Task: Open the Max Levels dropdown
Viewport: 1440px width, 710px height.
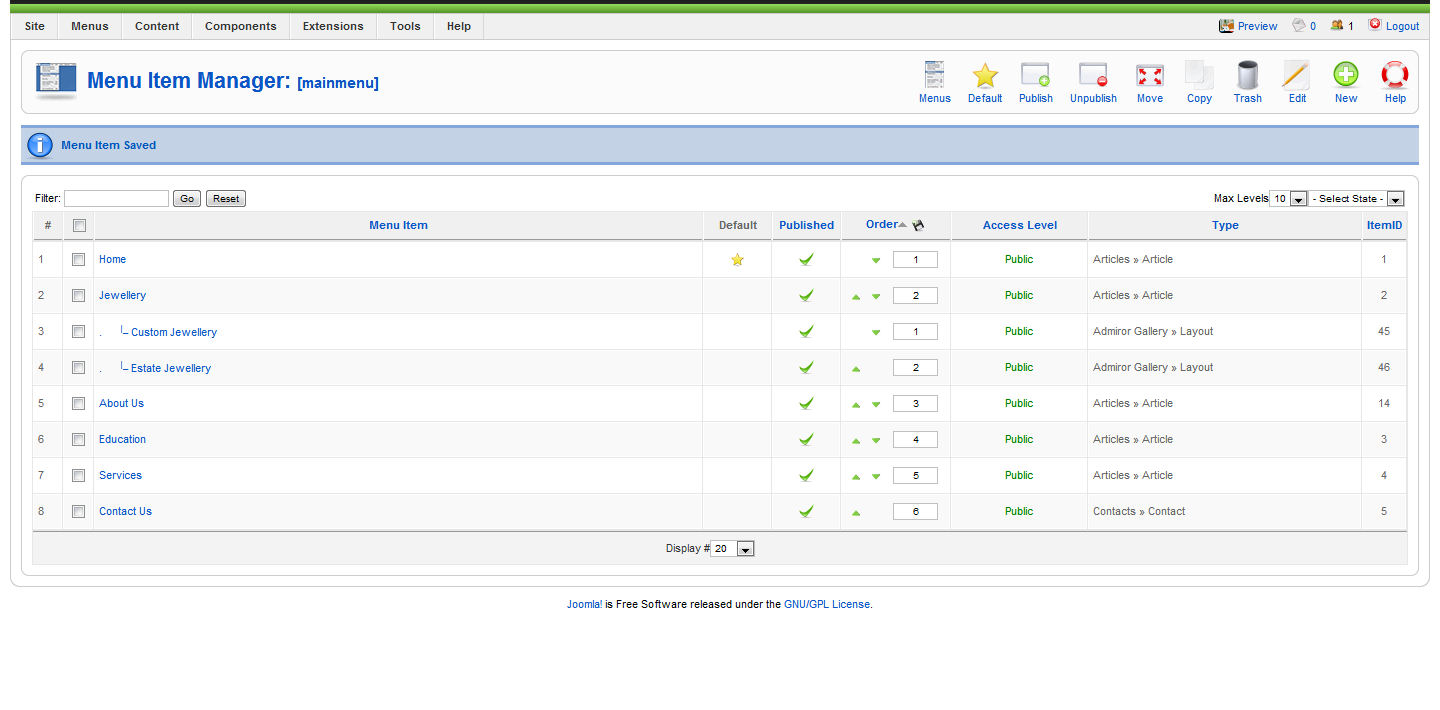Action: [1288, 199]
